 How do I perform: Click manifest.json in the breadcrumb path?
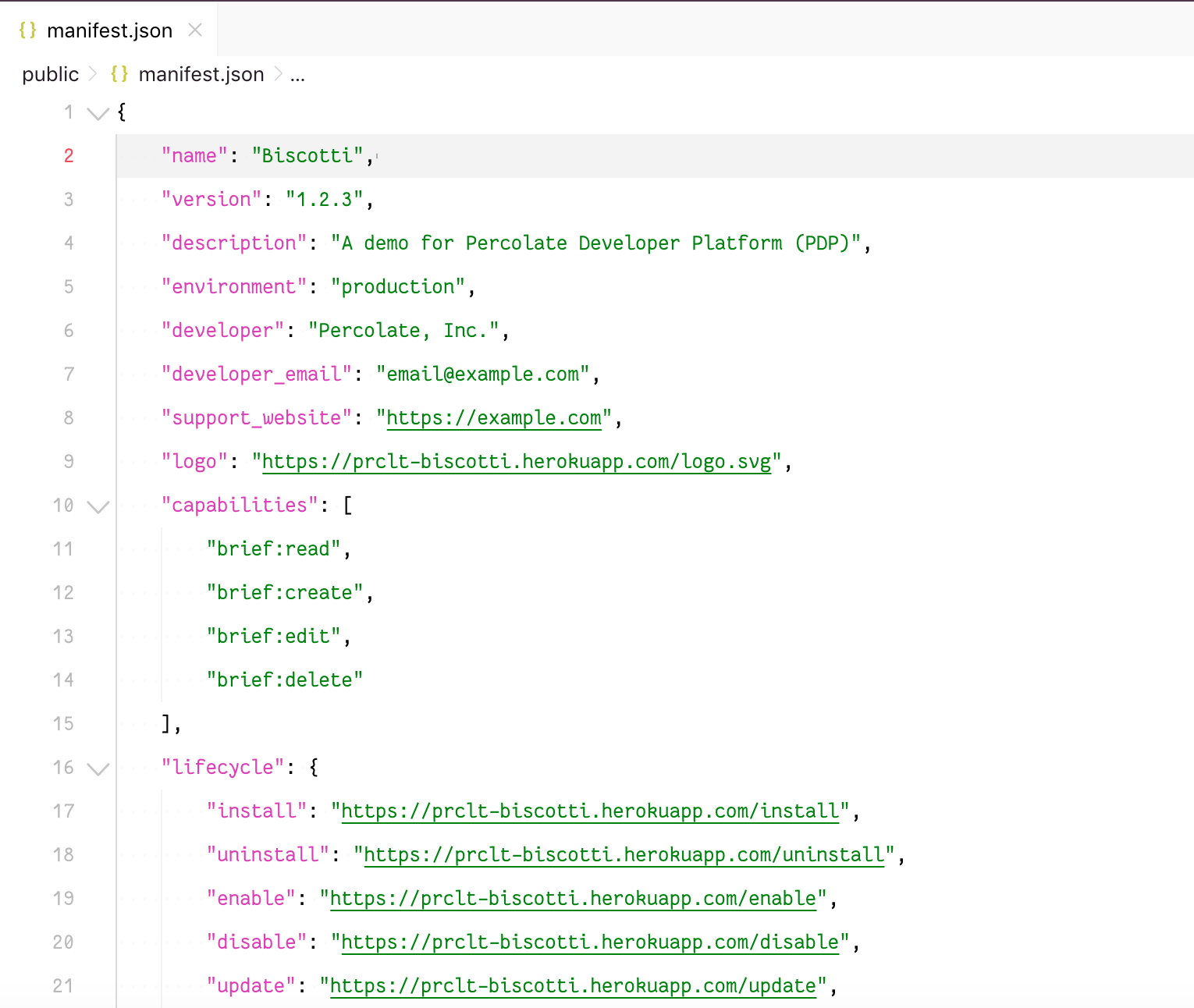tap(201, 74)
